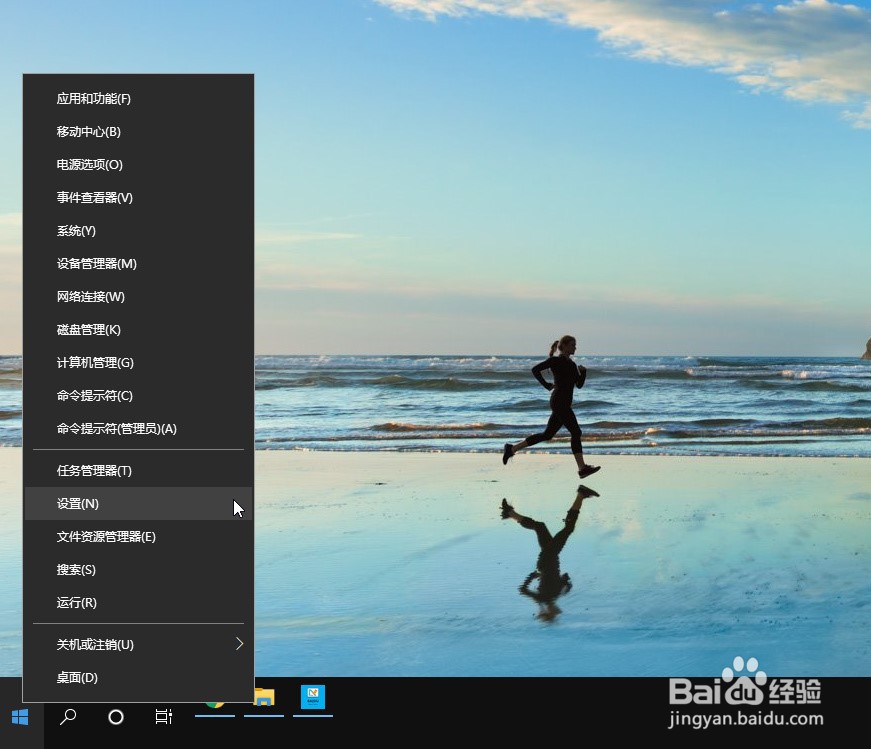Open Task View from the taskbar
871x749 pixels.
click(163, 718)
